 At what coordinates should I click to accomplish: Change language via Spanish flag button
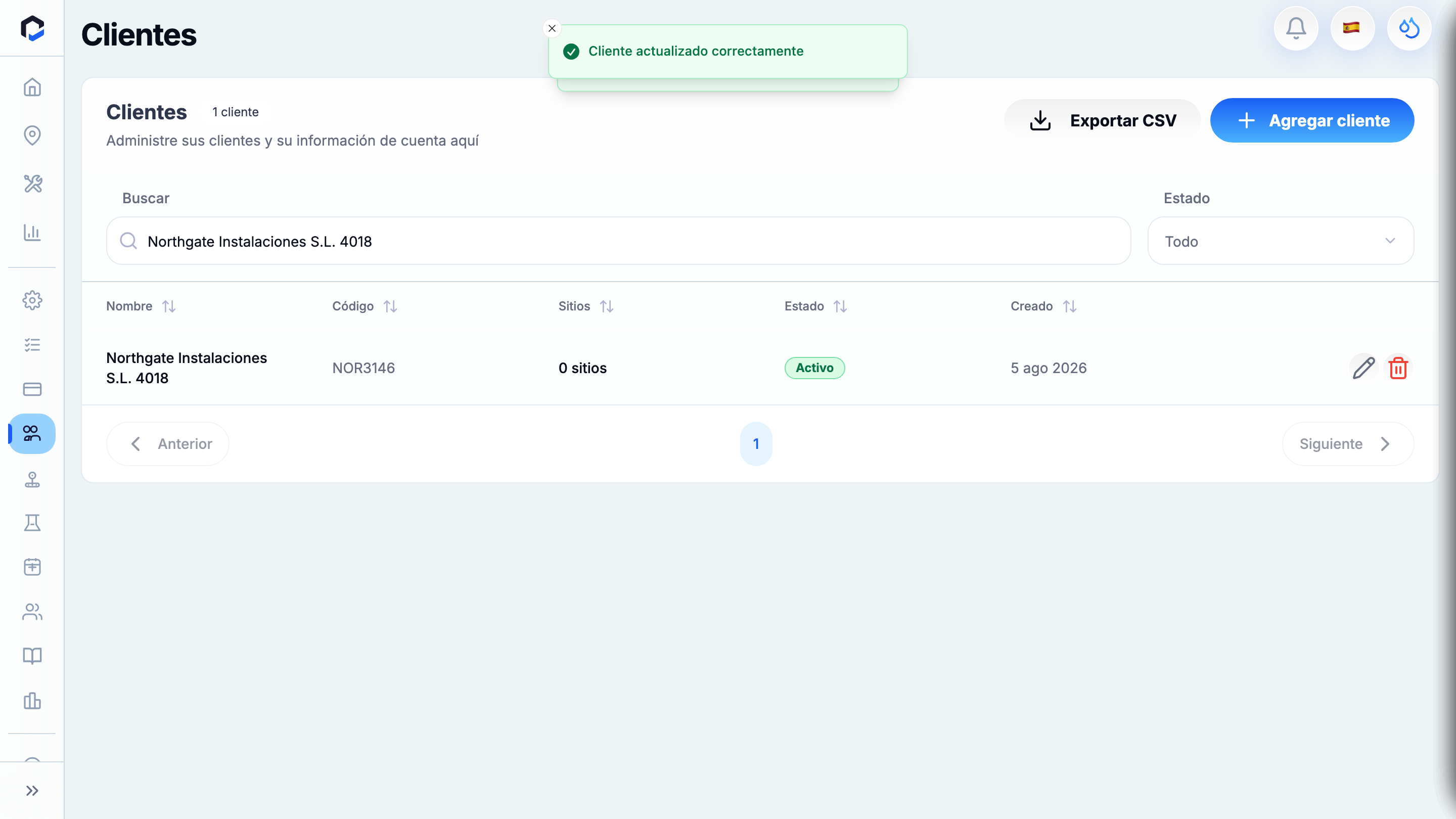coord(1352,28)
